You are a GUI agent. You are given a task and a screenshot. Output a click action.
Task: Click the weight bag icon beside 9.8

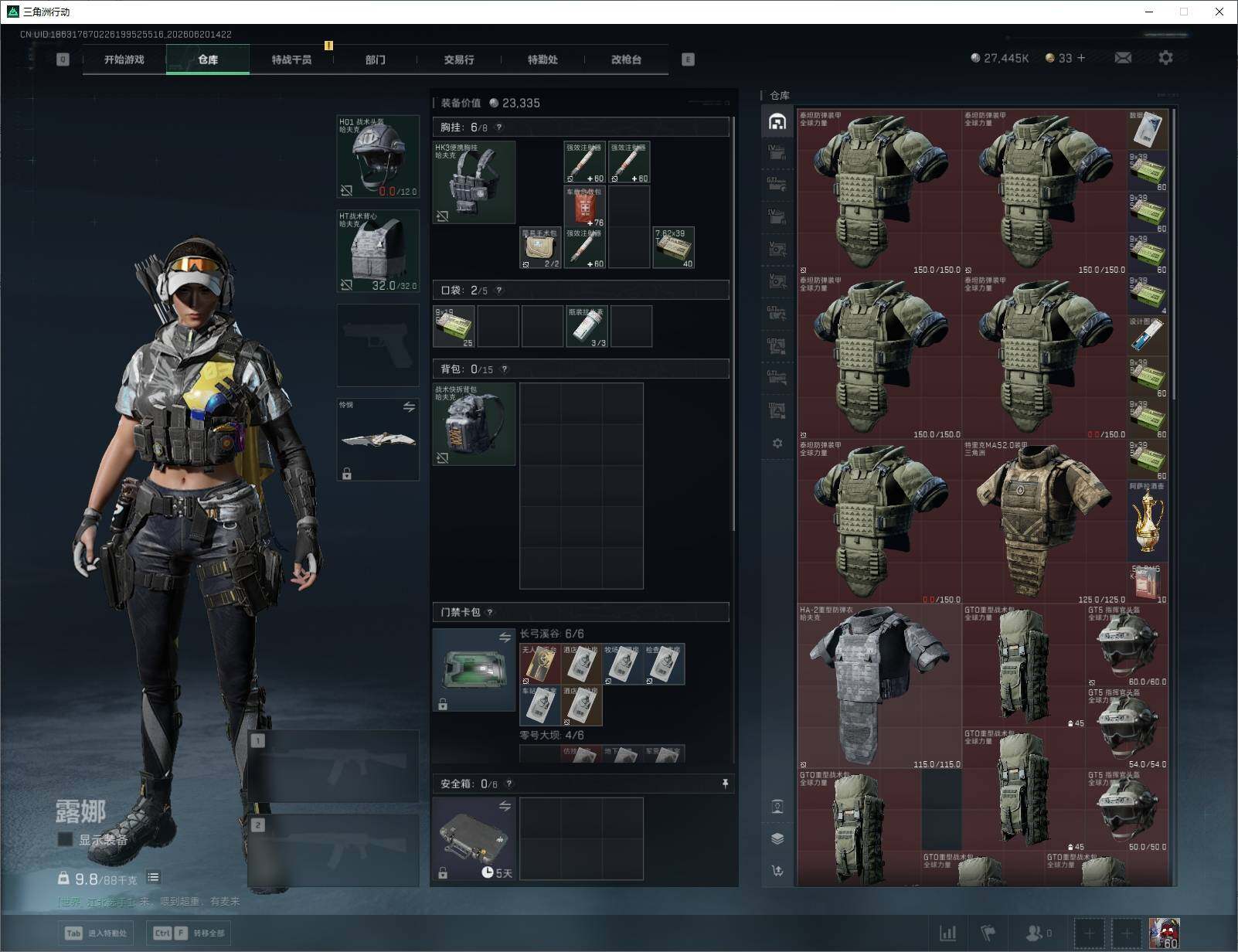click(63, 879)
